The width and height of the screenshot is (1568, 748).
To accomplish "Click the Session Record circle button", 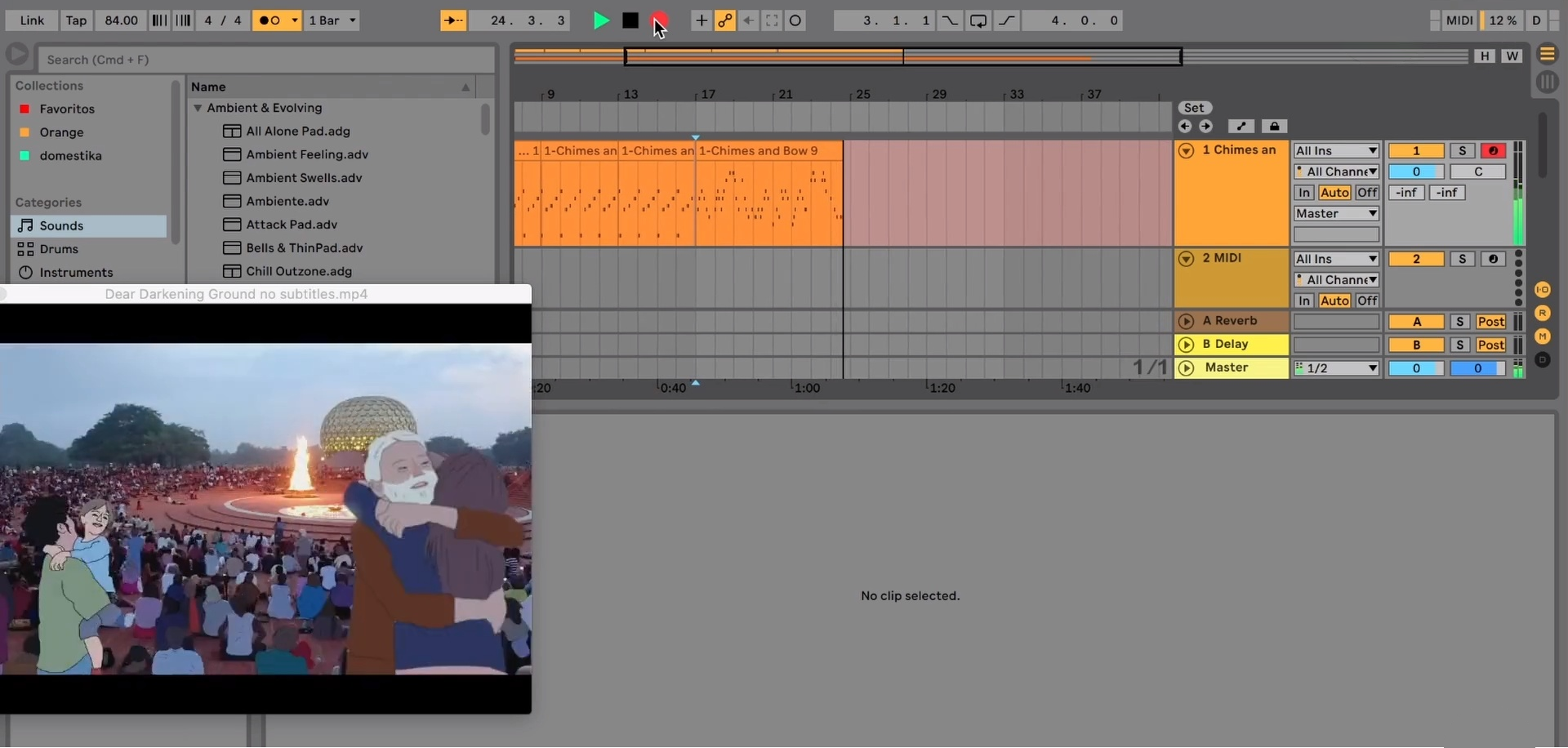I will [795, 20].
